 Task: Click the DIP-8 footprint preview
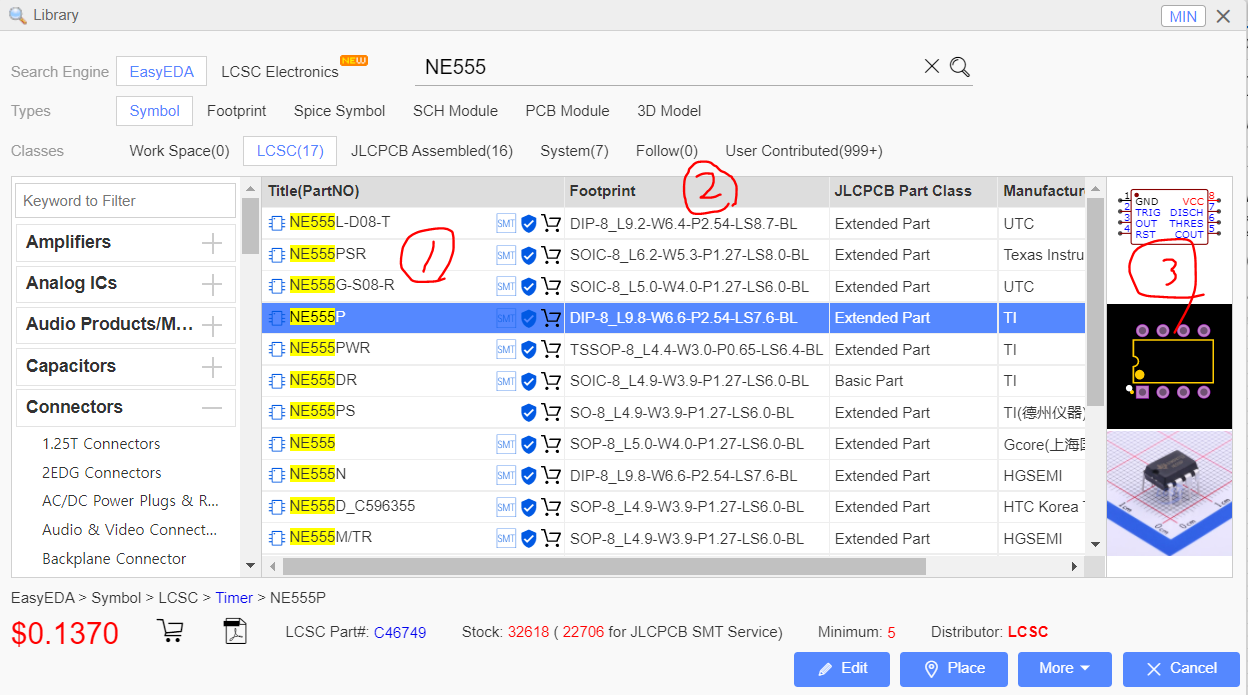[1169, 366]
